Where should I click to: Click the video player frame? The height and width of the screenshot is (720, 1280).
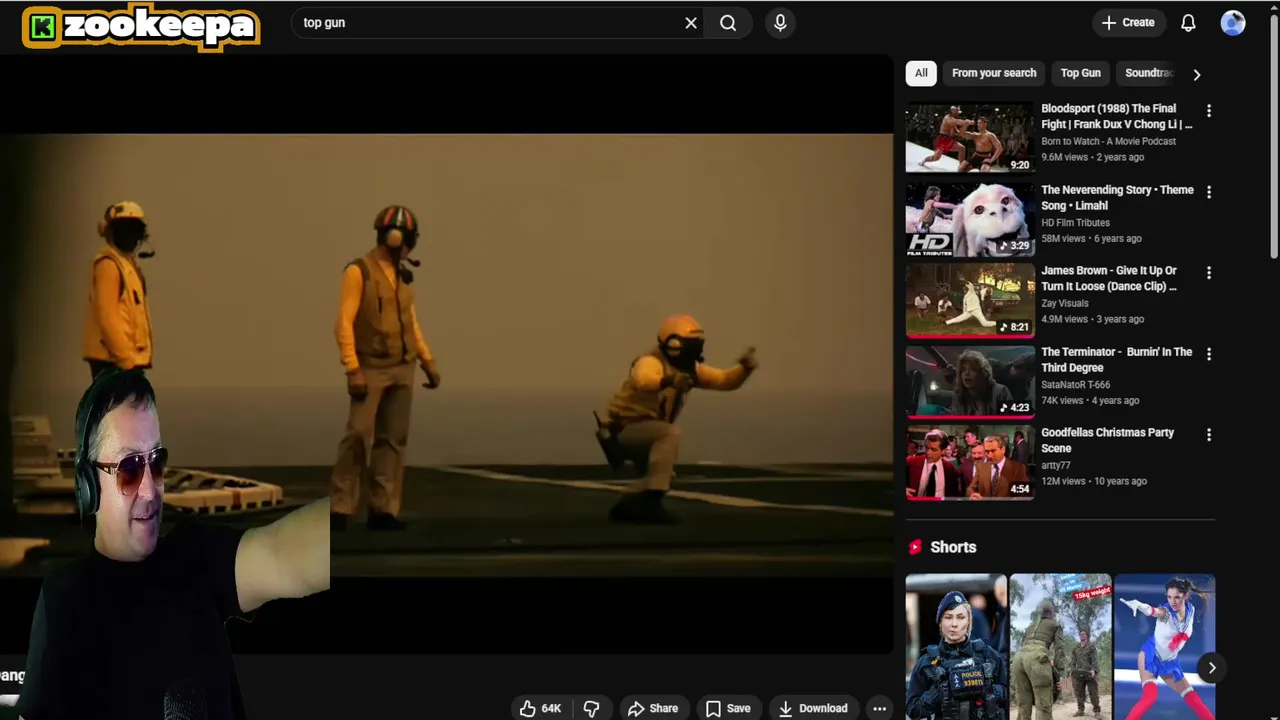point(447,354)
